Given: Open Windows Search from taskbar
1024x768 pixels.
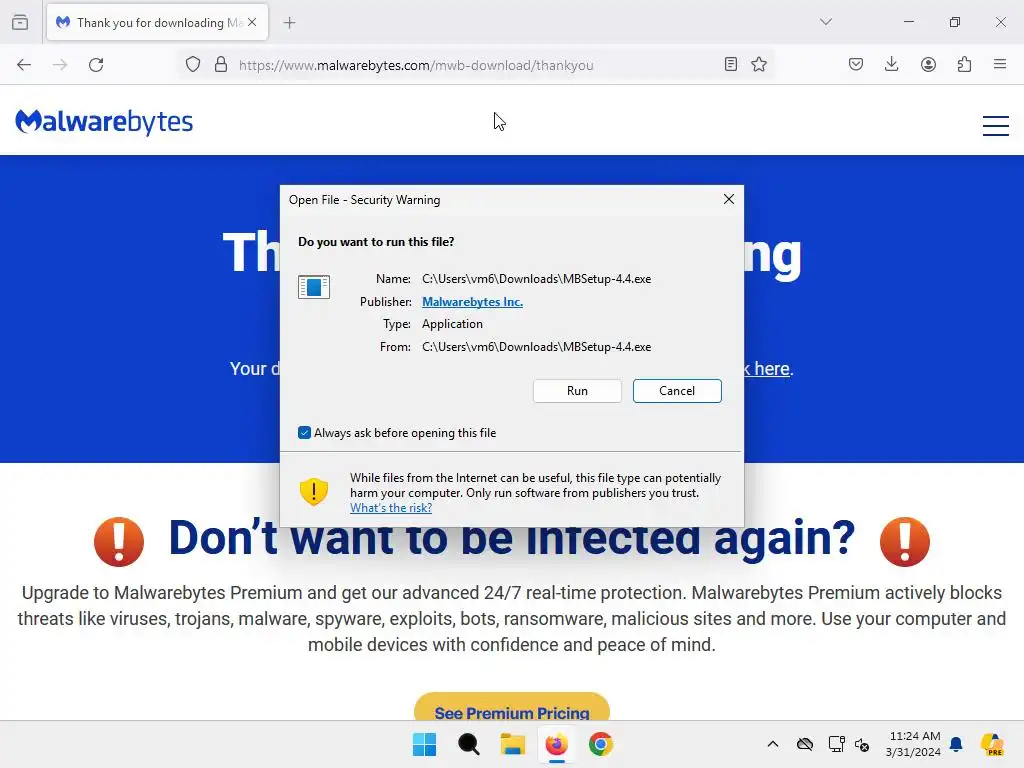Looking at the screenshot, I should point(468,744).
